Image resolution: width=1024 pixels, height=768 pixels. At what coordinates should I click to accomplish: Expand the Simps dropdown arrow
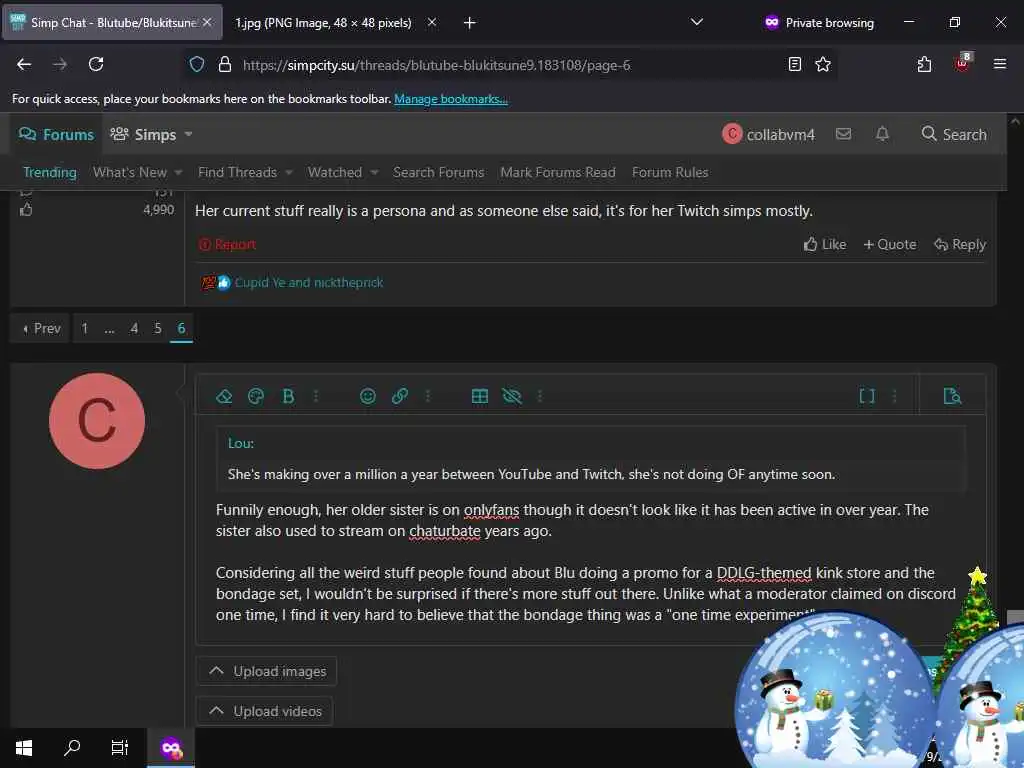pos(189,135)
